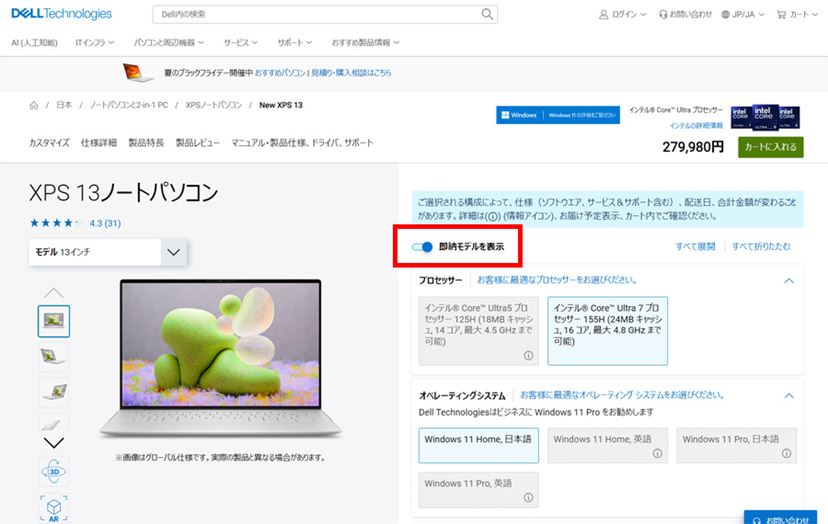Switch to the 製品特長 tab
Image resolution: width=828 pixels, height=524 pixels.
[x=146, y=143]
